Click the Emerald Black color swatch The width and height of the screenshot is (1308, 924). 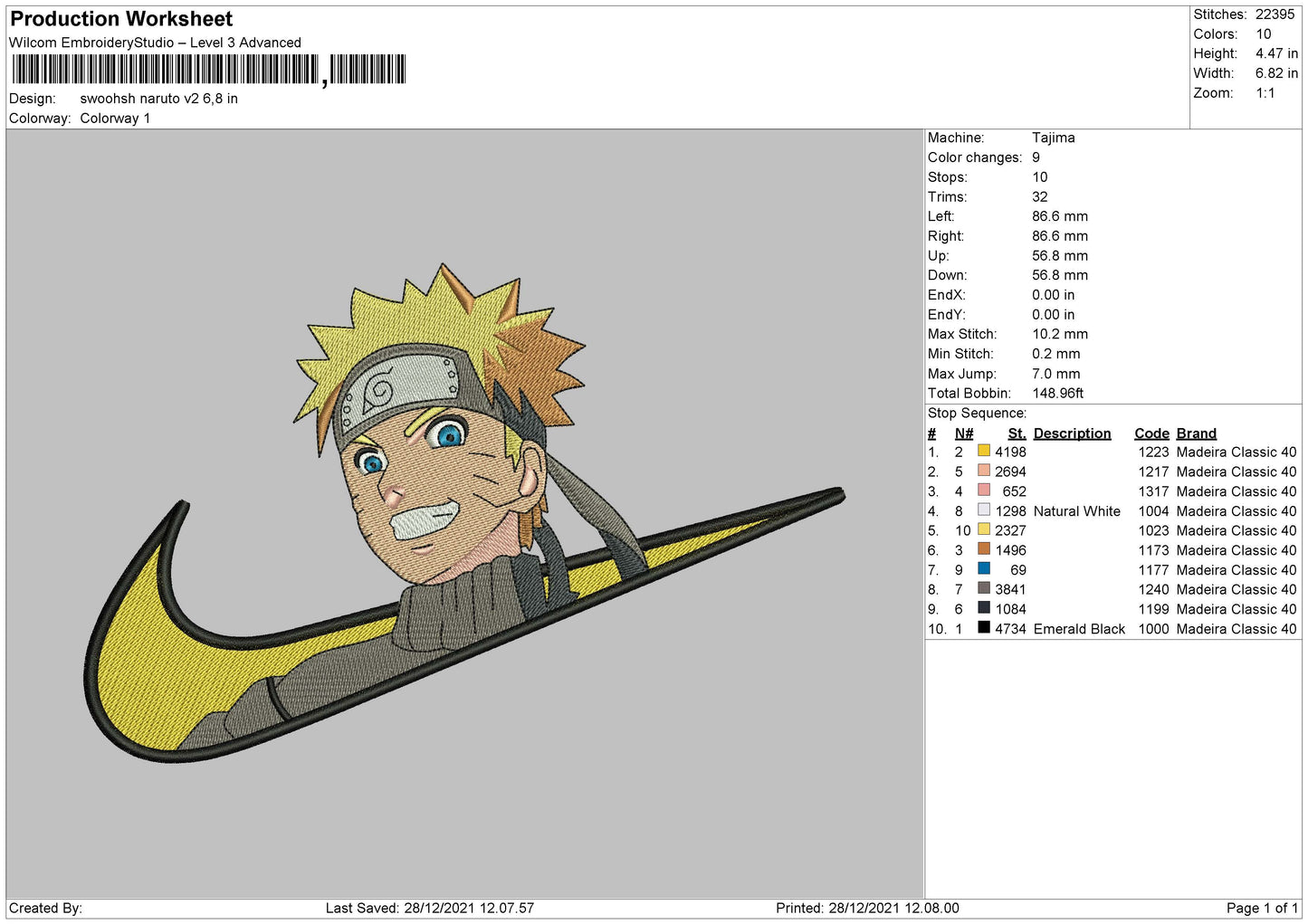(x=983, y=628)
